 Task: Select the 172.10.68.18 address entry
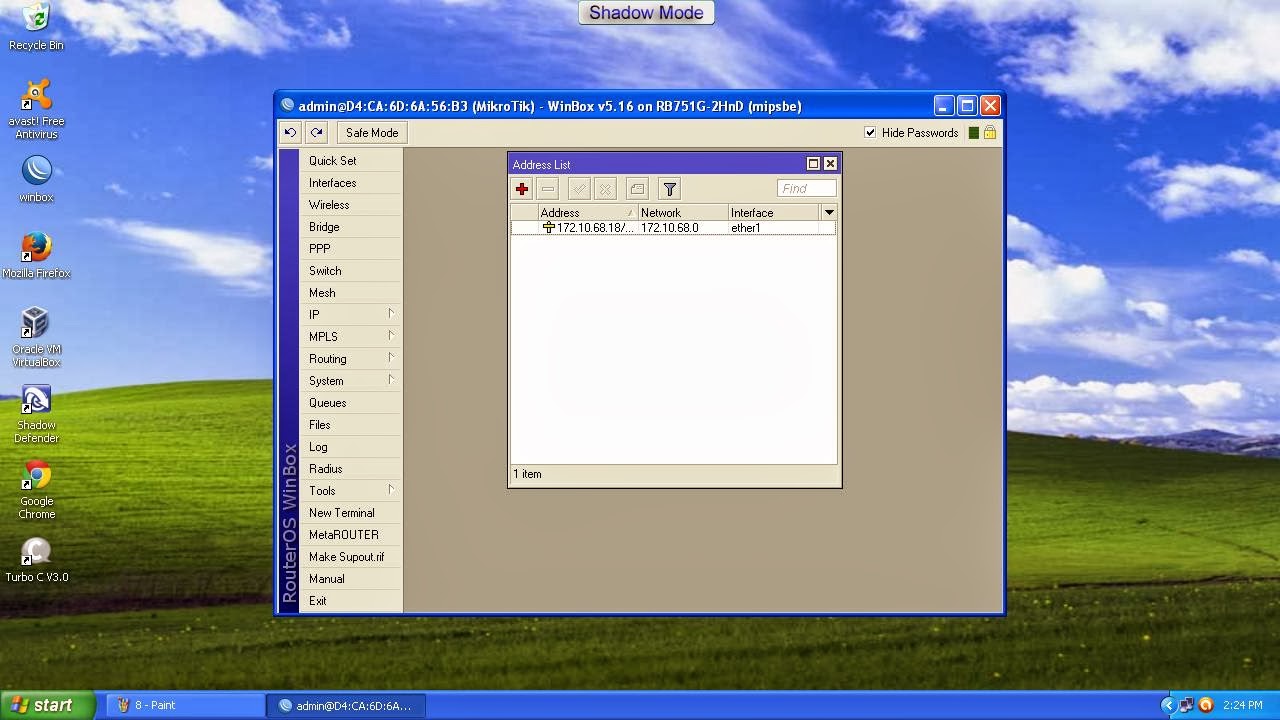click(x=587, y=228)
